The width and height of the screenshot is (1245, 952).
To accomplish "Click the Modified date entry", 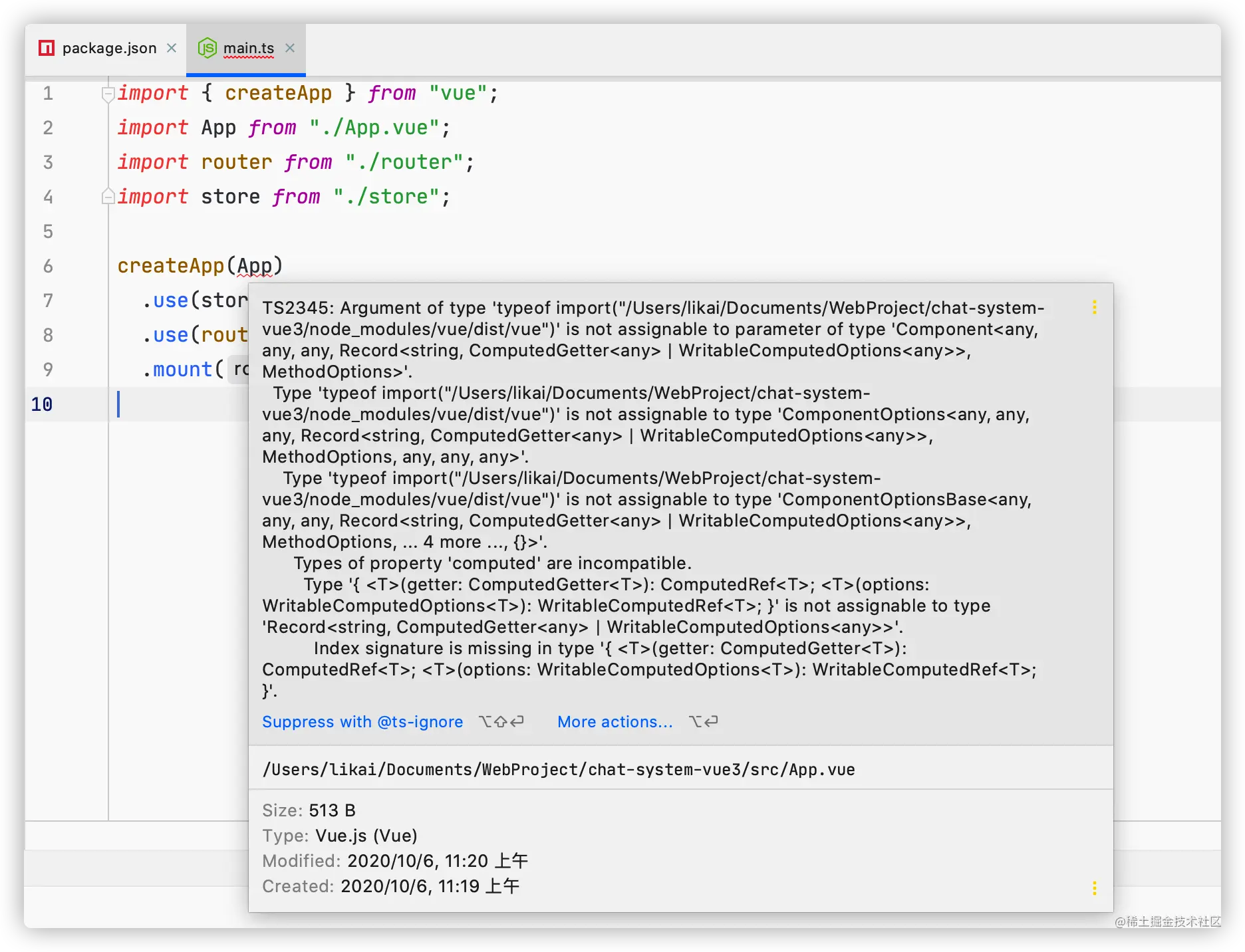I will pyautogui.click(x=395, y=861).
